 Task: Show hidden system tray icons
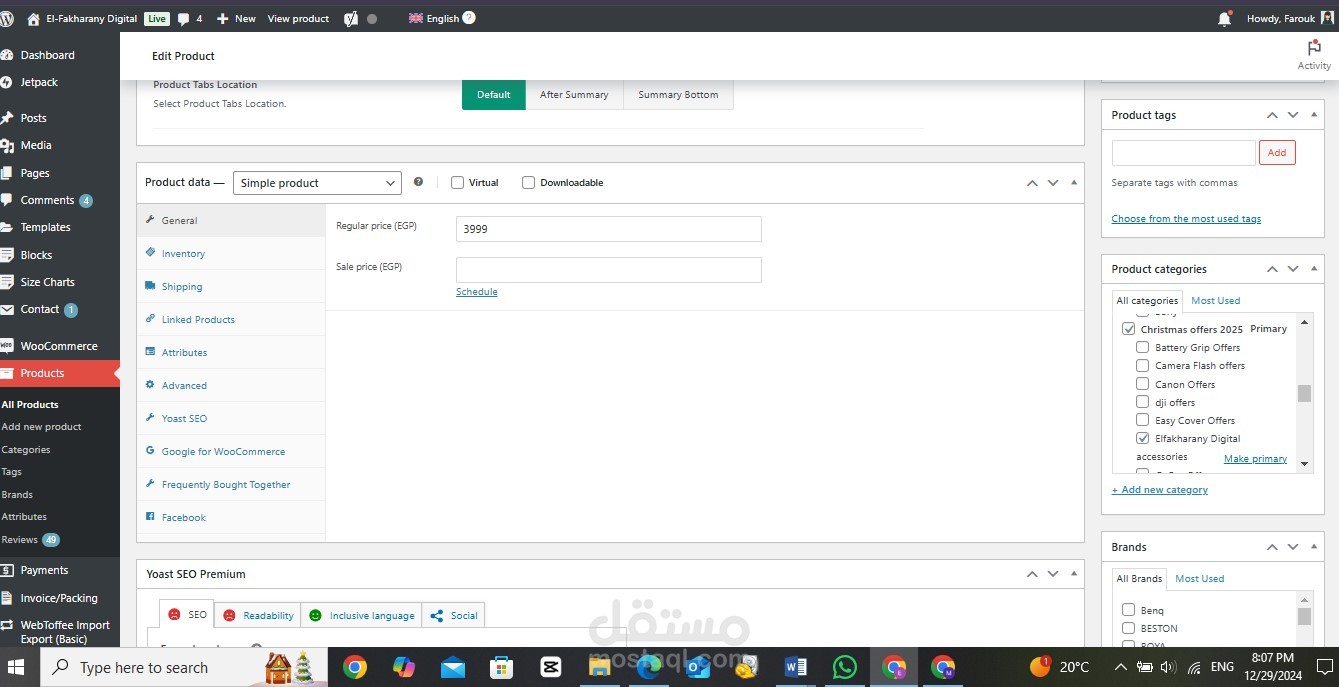click(1120, 667)
